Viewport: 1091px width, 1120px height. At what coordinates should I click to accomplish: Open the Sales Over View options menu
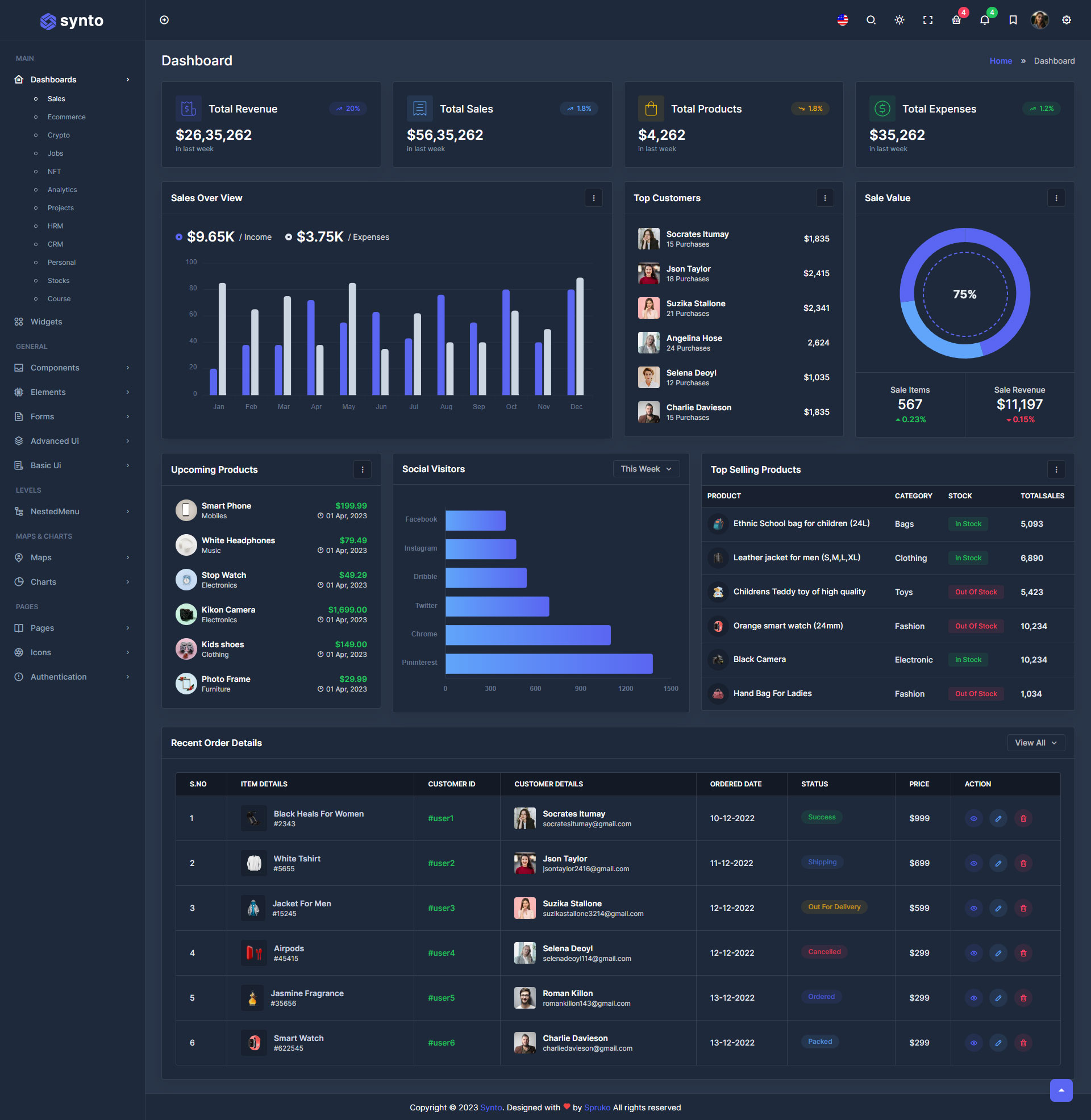593,198
